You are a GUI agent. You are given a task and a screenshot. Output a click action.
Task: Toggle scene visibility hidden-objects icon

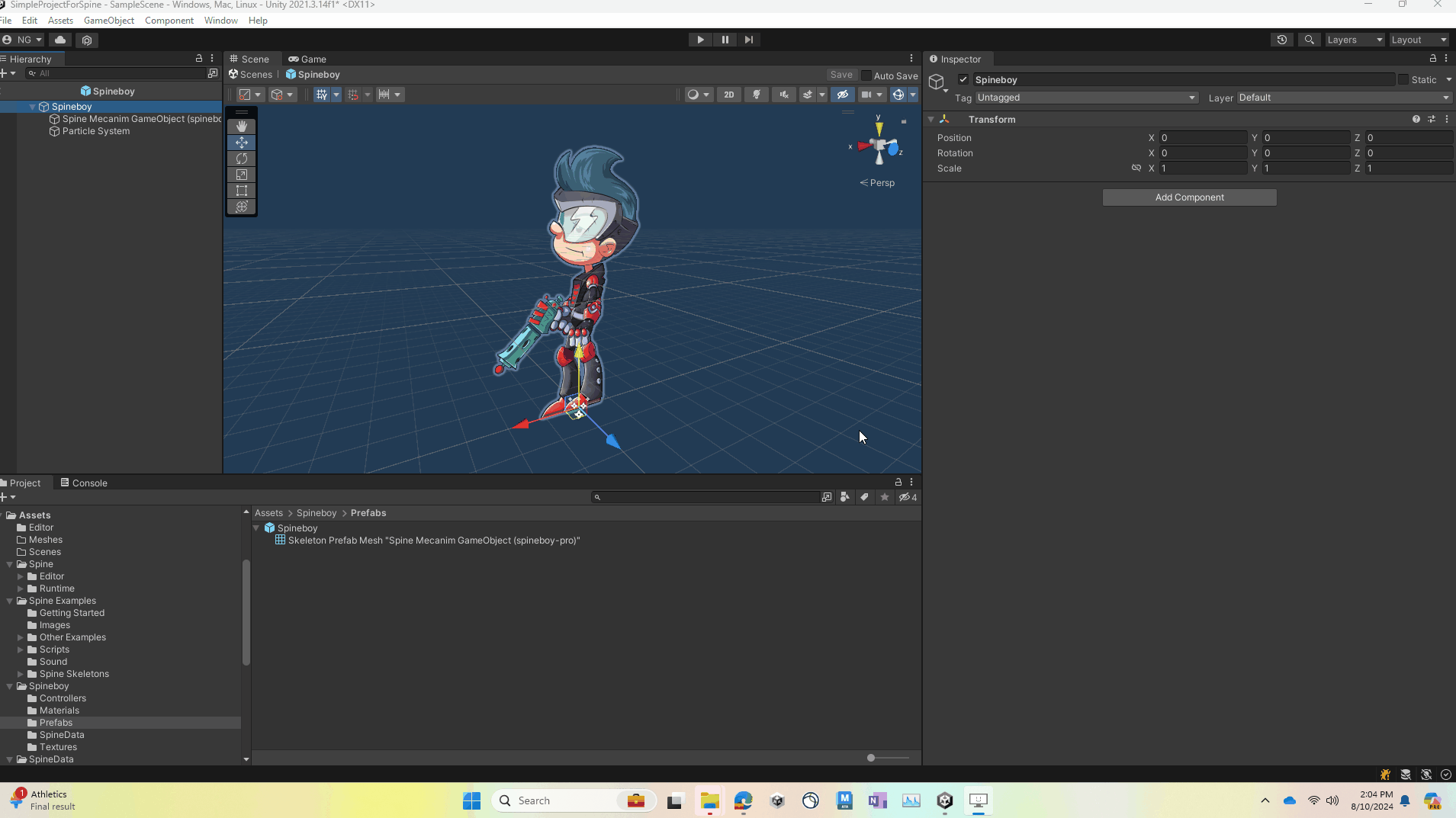[x=842, y=95]
